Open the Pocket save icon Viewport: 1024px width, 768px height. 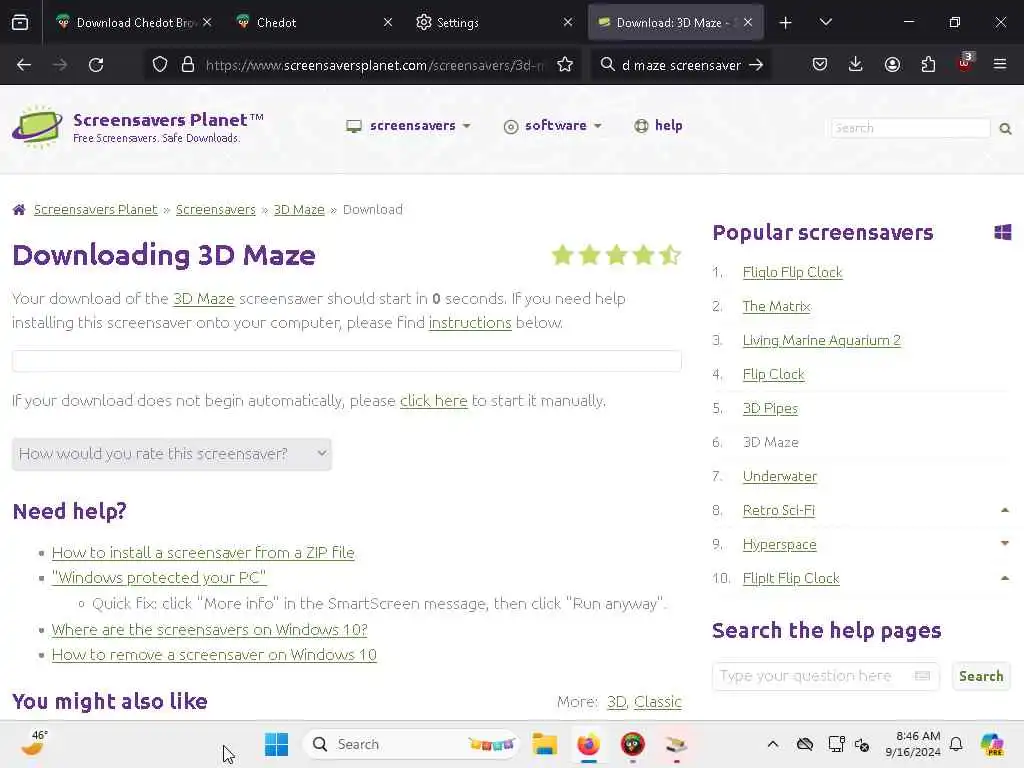(x=820, y=64)
